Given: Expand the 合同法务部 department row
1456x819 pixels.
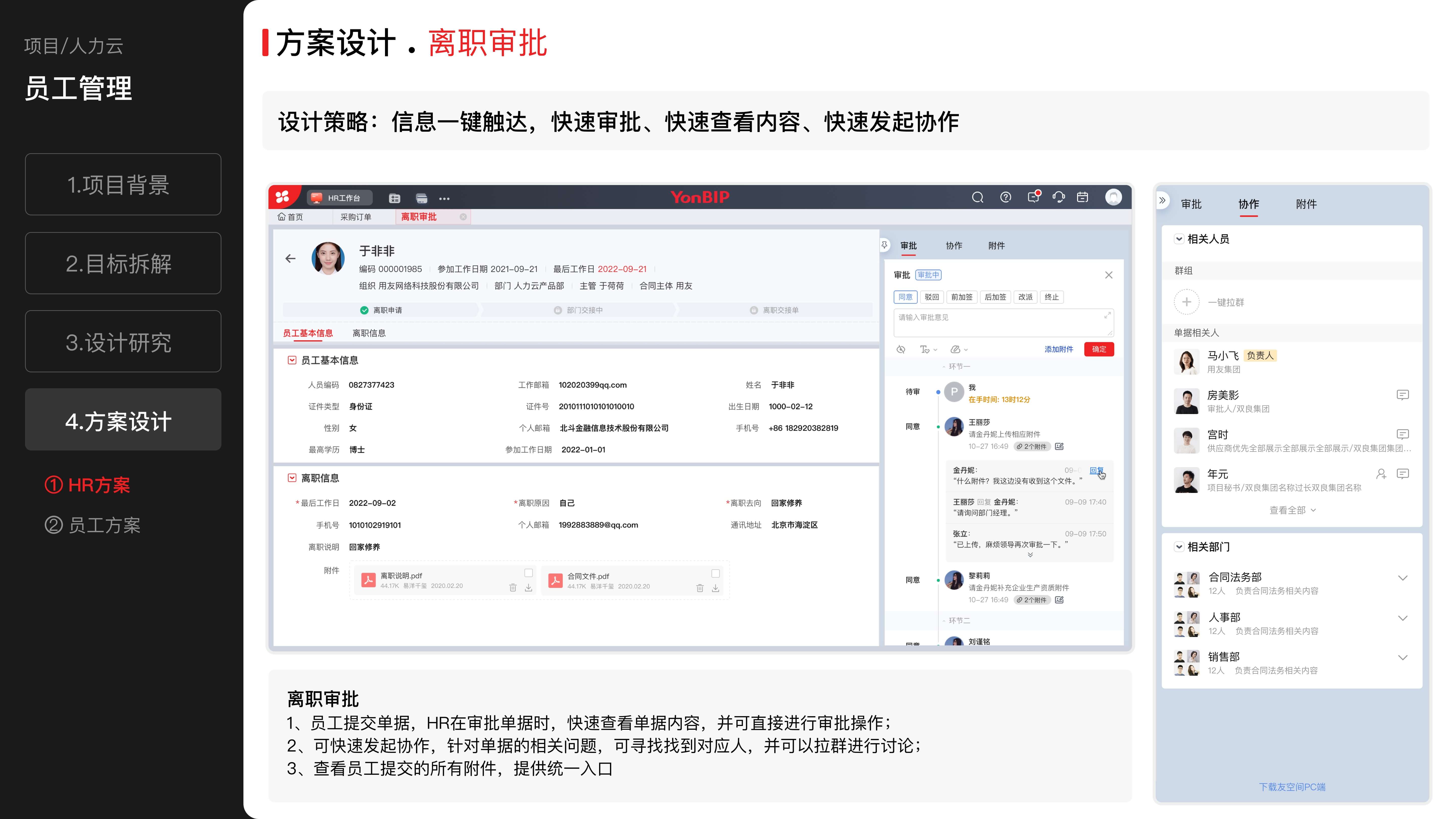Looking at the screenshot, I should point(1402,578).
